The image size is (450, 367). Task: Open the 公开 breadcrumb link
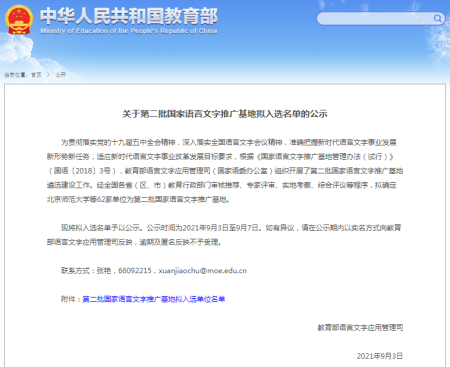coord(60,75)
